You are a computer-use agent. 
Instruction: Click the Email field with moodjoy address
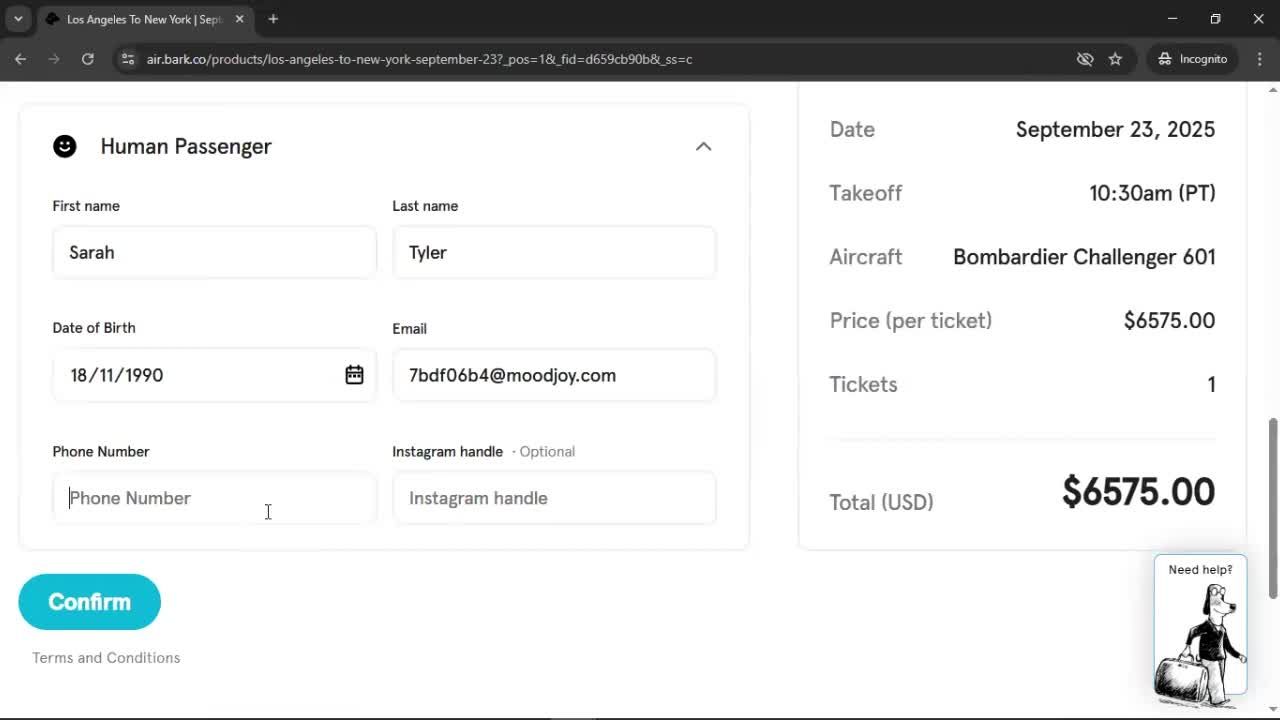(x=554, y=375)
